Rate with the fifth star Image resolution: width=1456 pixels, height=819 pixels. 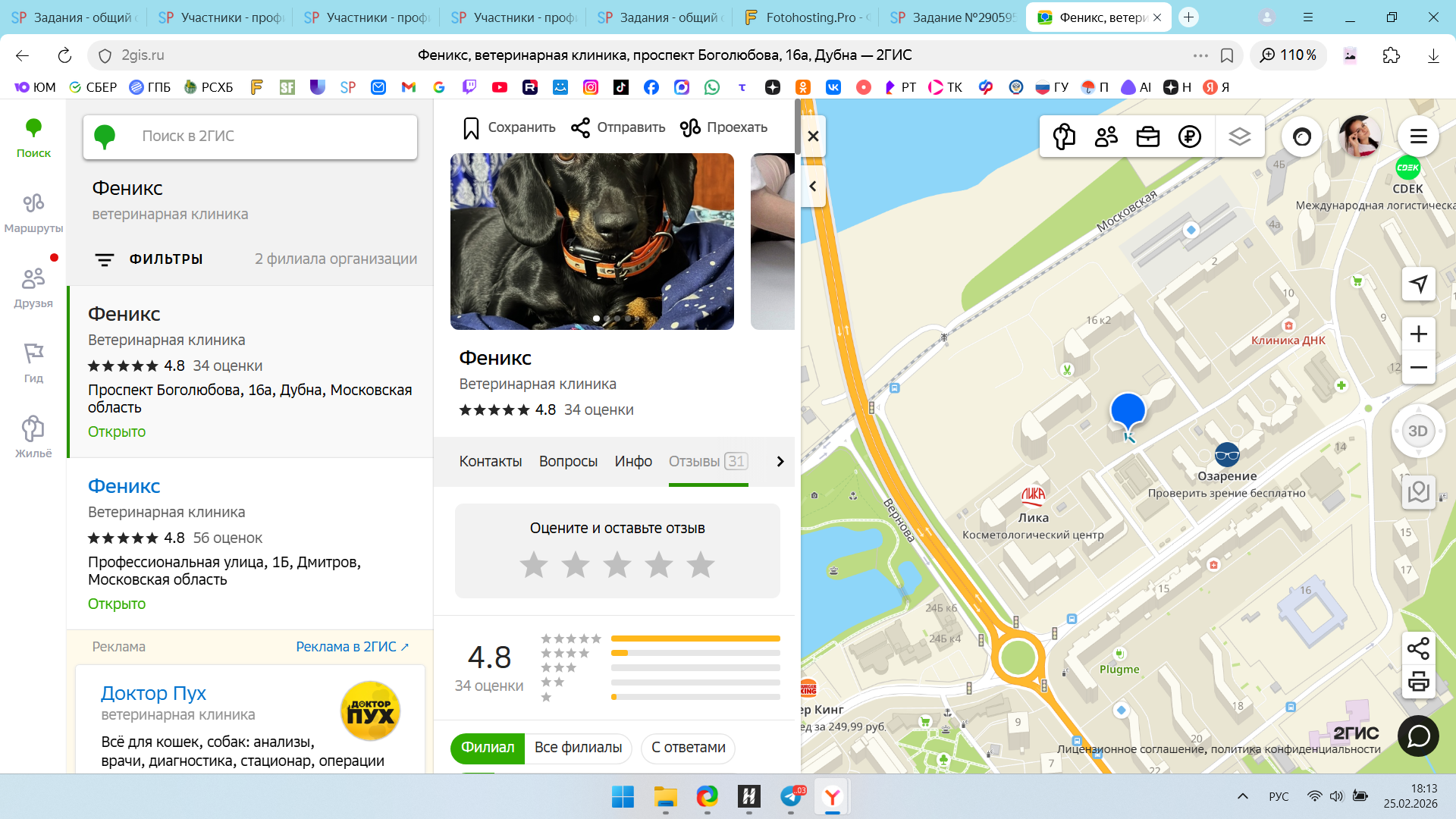point(701,565)
